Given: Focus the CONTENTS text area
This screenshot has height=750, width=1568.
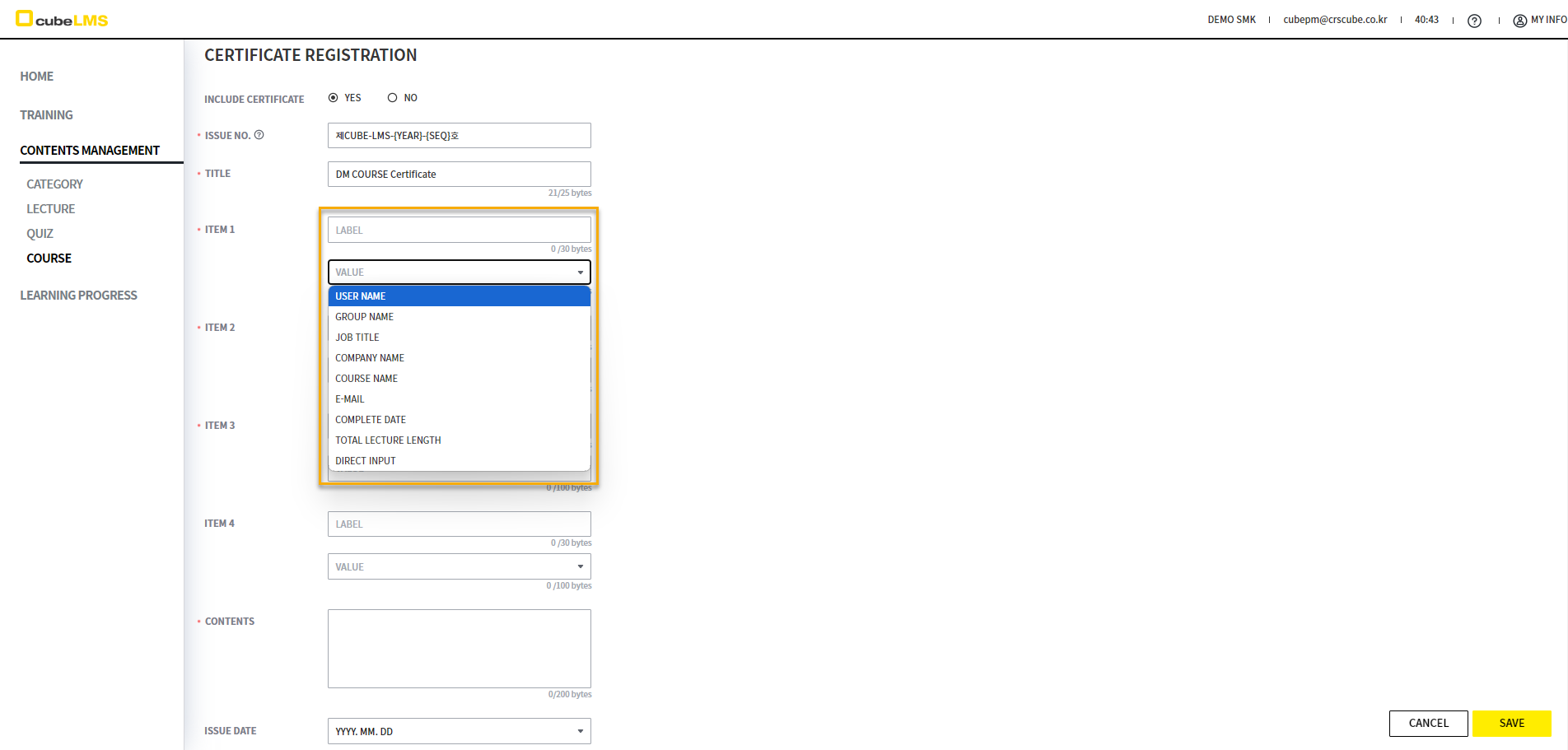Looking at the screenshot, I should click(x=459, y=649).
